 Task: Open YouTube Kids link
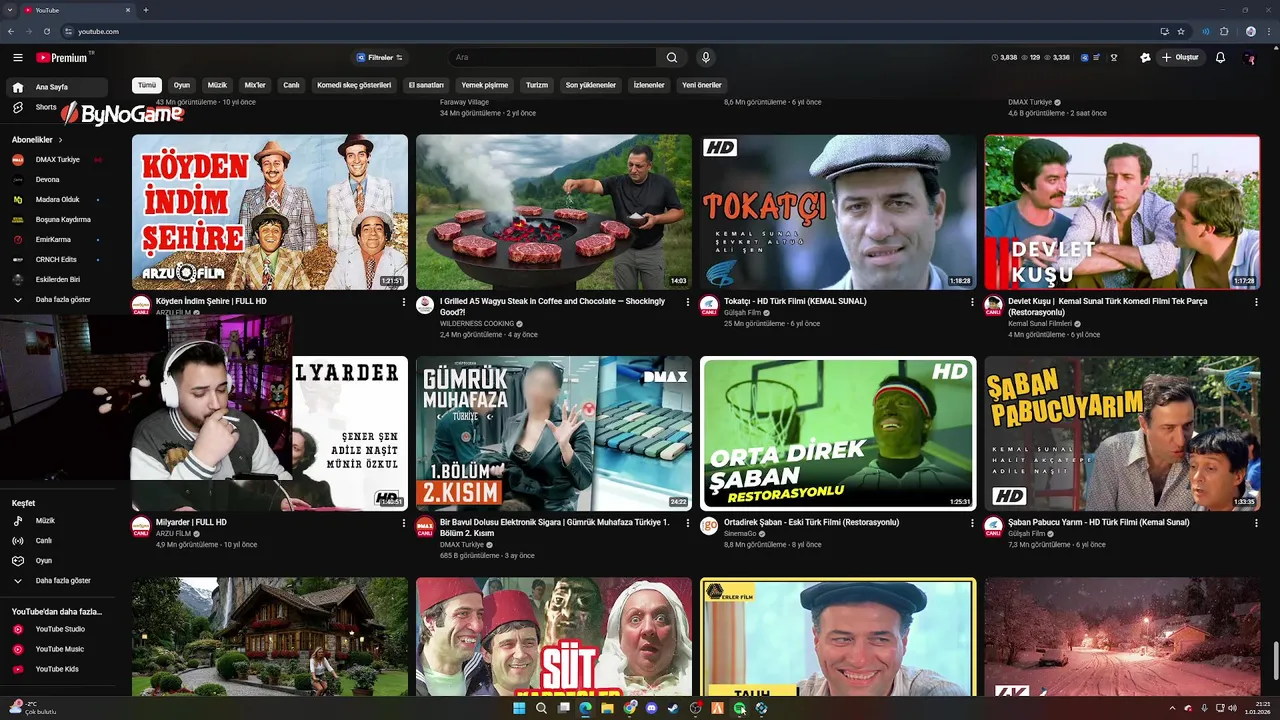pos(57,669)
